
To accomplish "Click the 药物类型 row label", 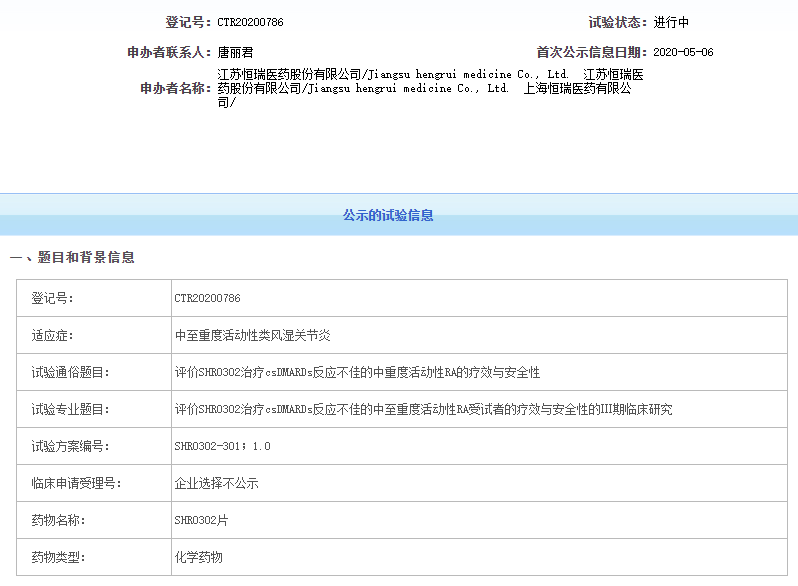I will click(59, 557).
